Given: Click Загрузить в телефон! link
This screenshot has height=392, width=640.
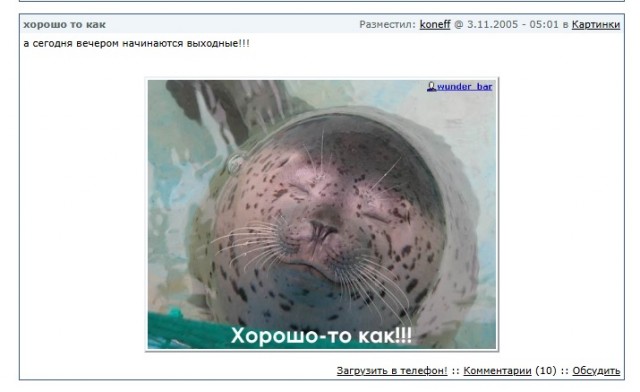Looking at the screenshot, I should [x=392, y=370].
